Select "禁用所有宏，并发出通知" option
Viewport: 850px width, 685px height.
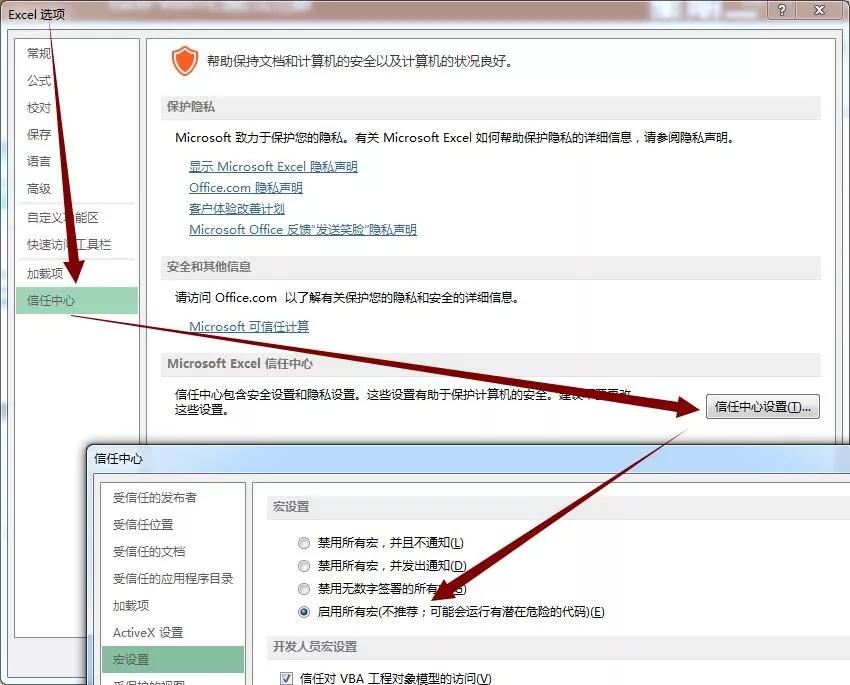click(x=303, y=565)
